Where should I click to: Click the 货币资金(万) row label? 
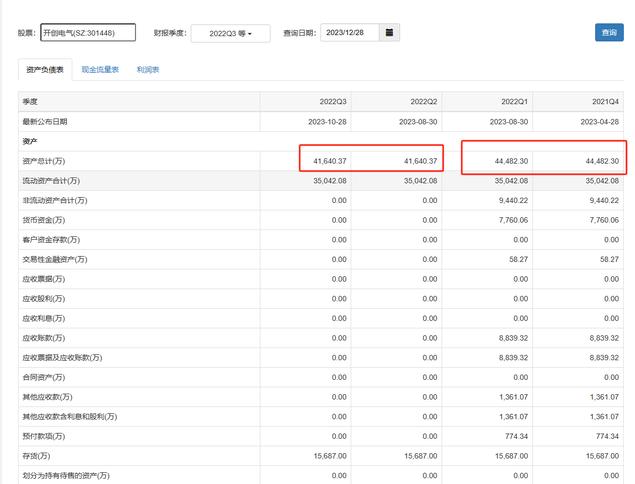(44, 219)
